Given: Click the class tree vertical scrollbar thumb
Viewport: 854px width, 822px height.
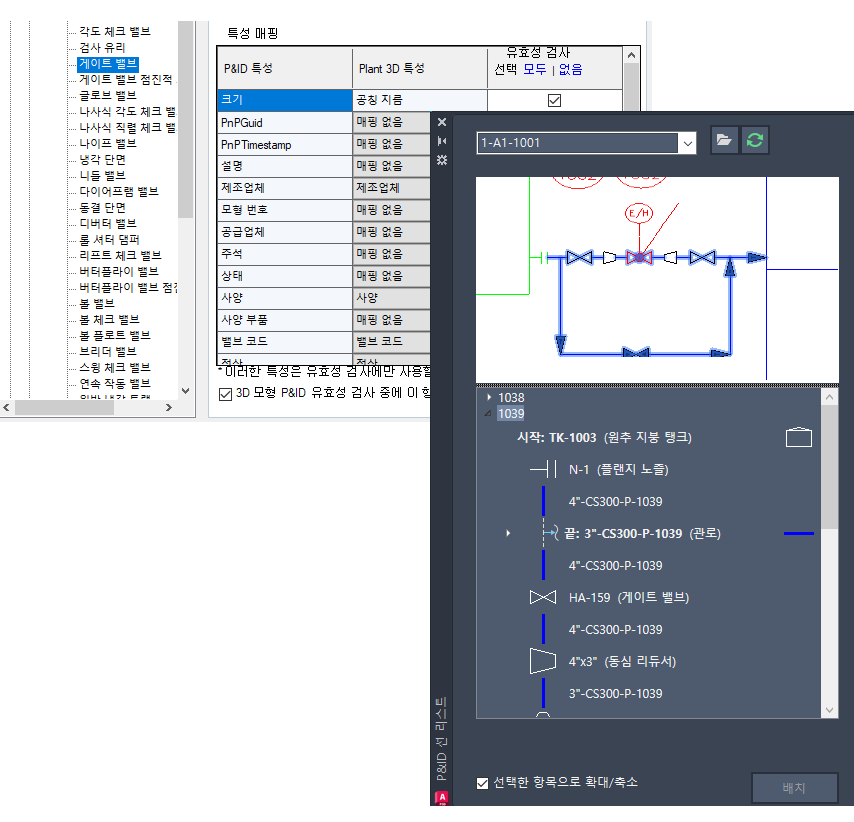Looking at the screenshot, I should click(x=186, y=120).
